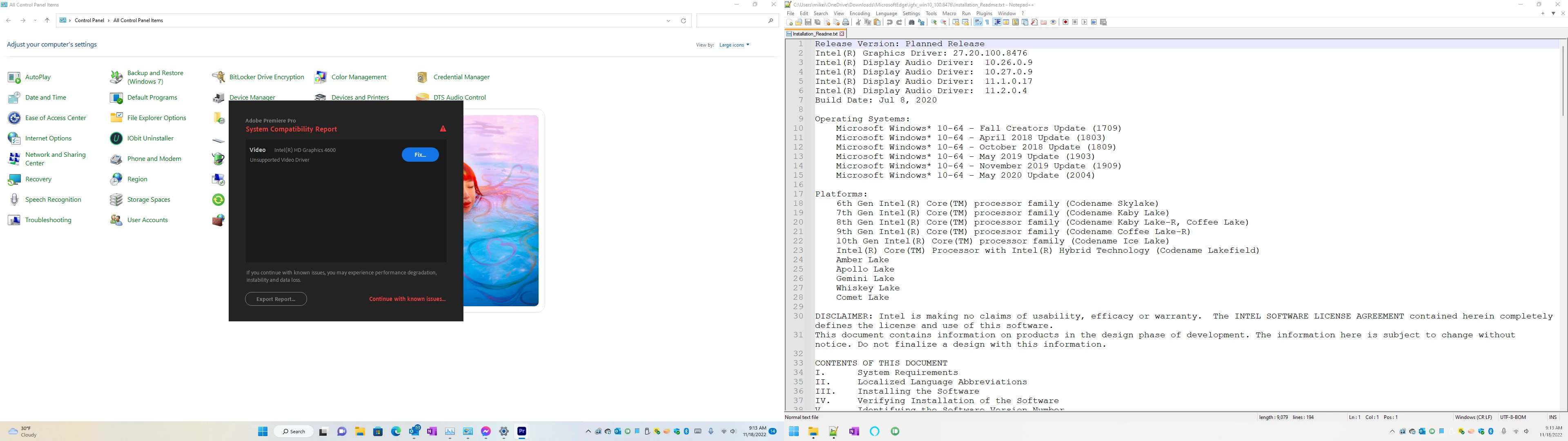Image resolution: width=1568 pixels, height=441 pixels.
Task: Toggle the indent guide toolbar button
Action: click(997, 22)
